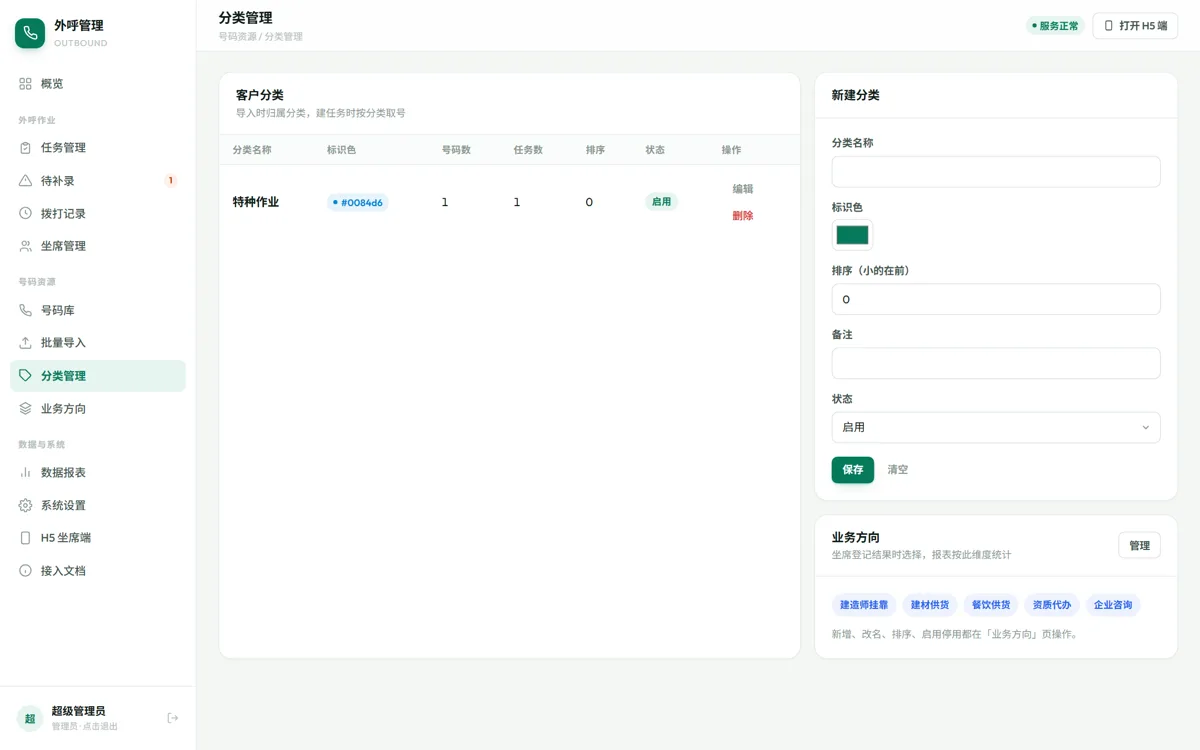
Task: Click the 坐席管理 people icon
Action: tap(26, 246)
